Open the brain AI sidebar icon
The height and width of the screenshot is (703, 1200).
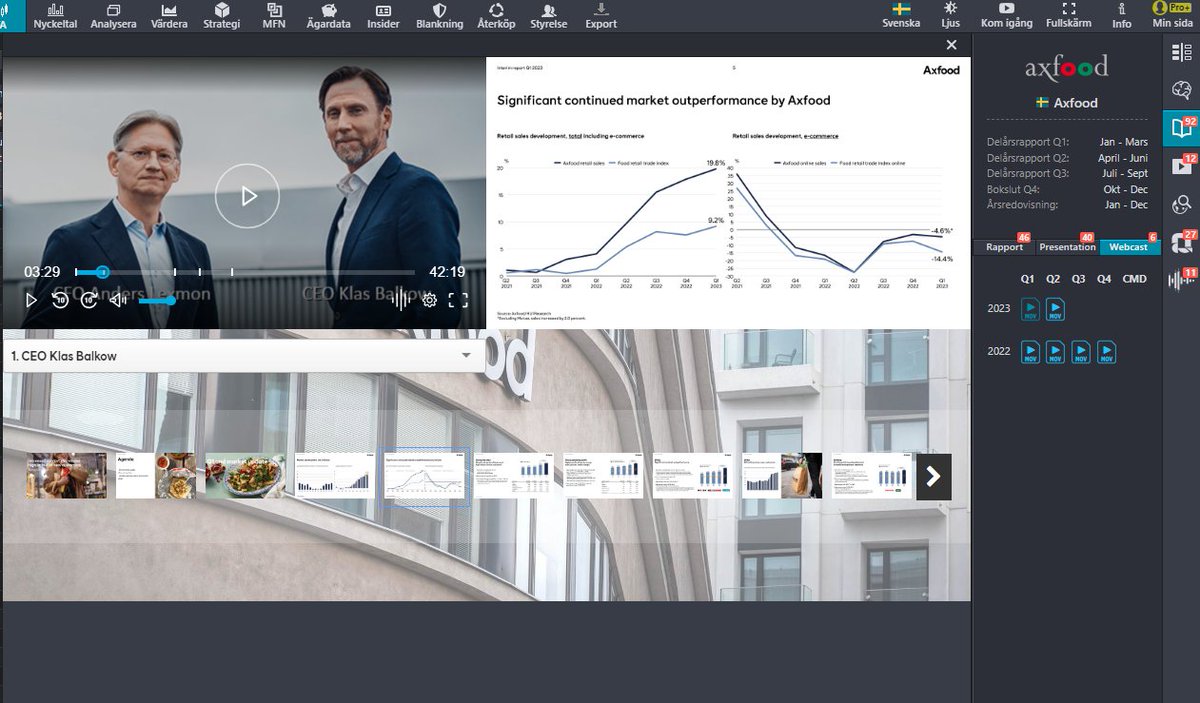[1181, 91]
